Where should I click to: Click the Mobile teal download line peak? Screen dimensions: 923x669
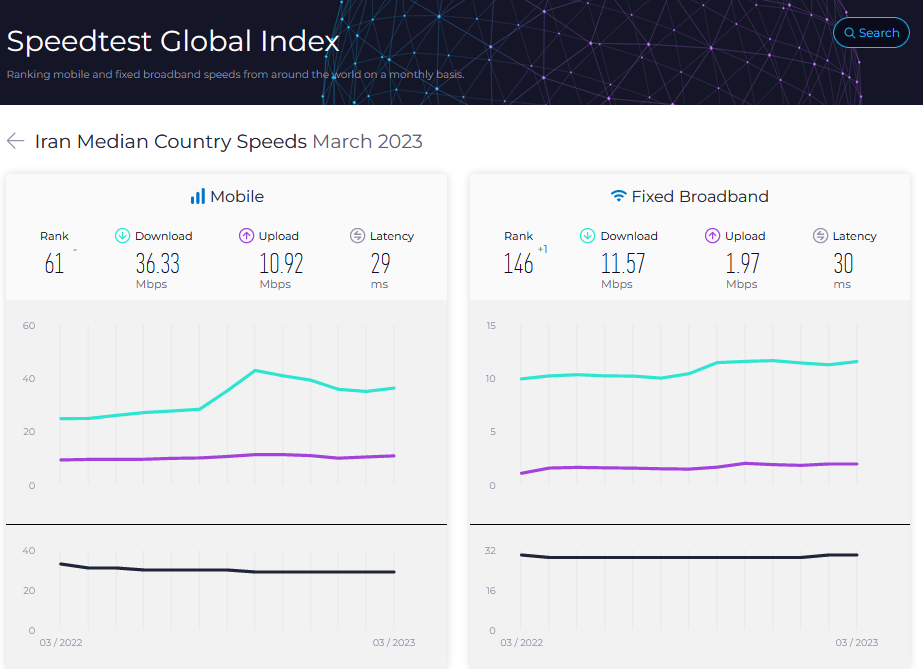256,371
